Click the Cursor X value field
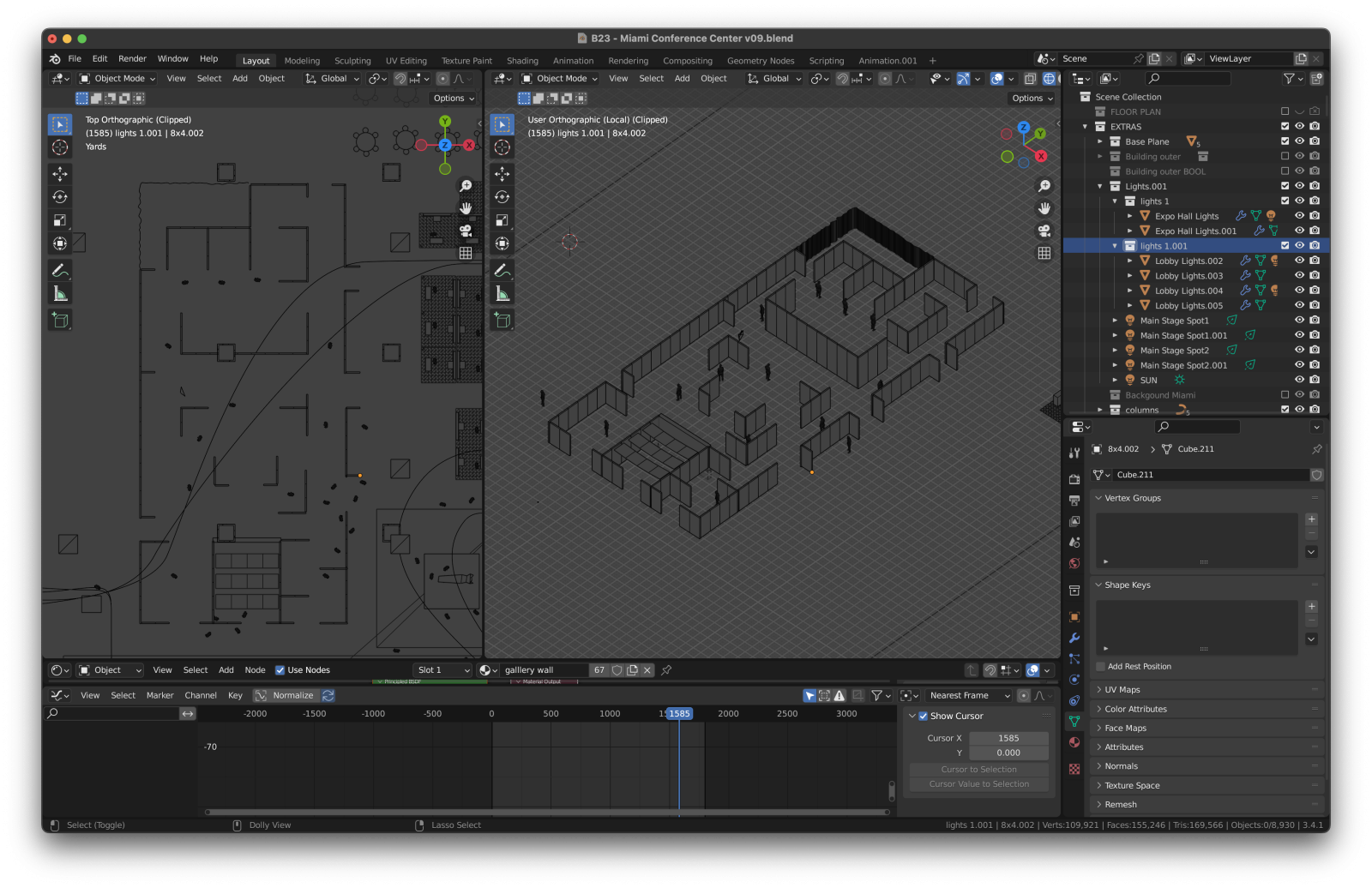This screenshot has width=1372, height=888. [1008, 738]
